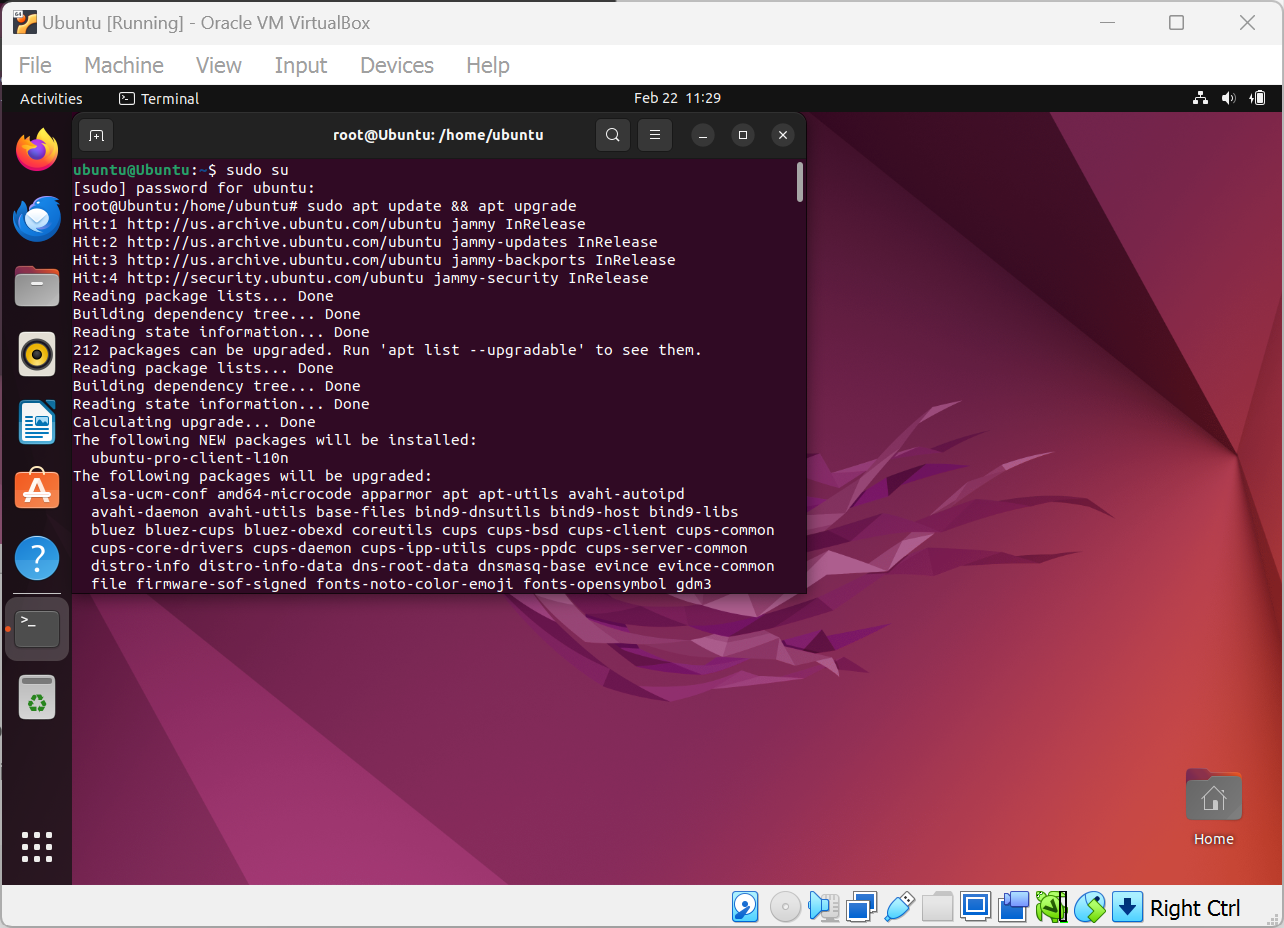The height and width of the screenshot is (928, 1284).
Task: Click the battery power icon in top bar
Action: pos(1258,98)
